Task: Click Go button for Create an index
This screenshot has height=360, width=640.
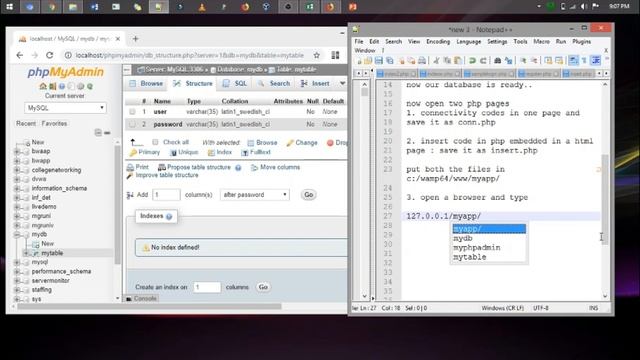Action: click(263, 287)
